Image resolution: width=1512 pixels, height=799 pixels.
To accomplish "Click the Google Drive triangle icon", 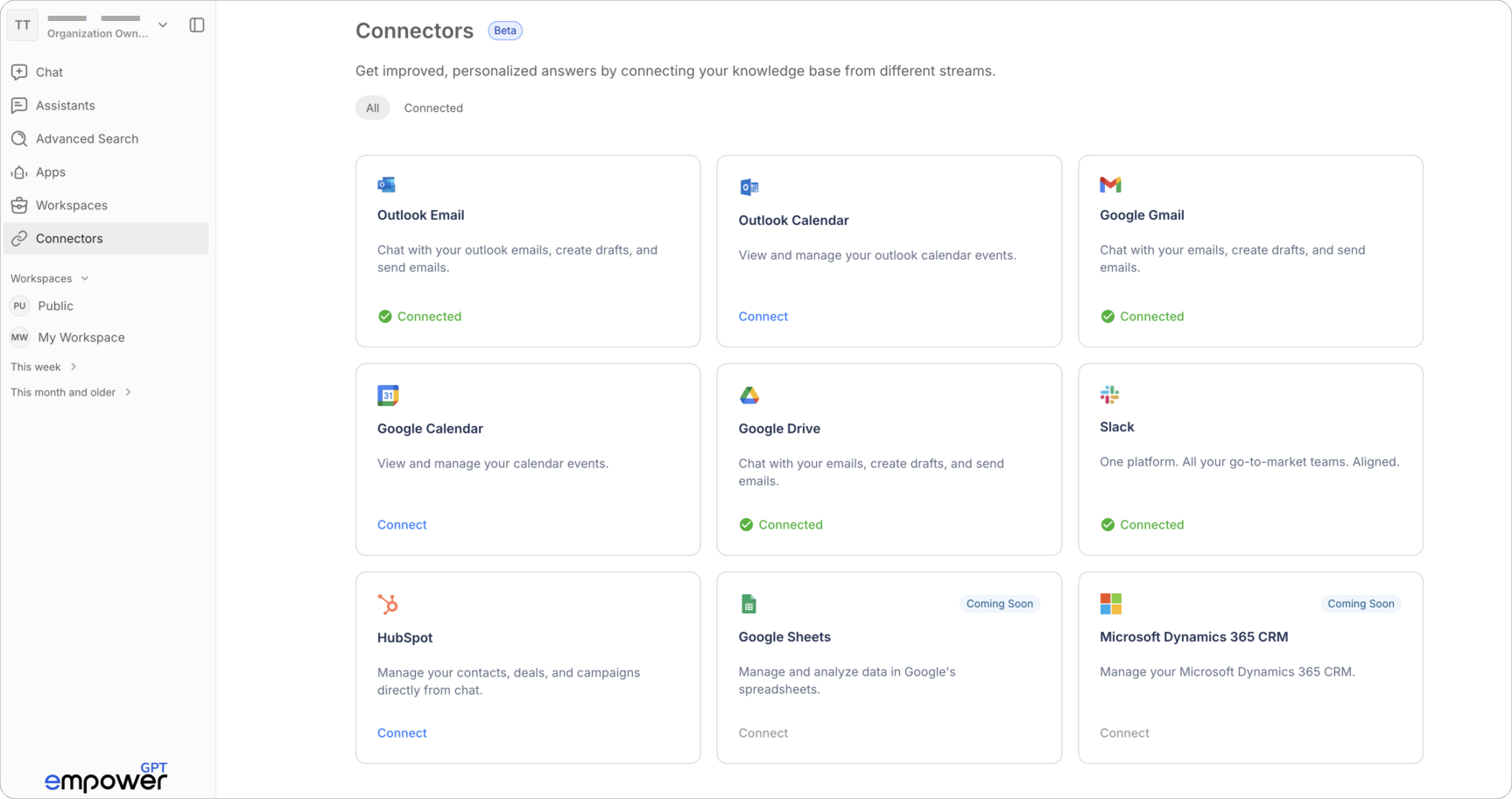I will point(749,396).
